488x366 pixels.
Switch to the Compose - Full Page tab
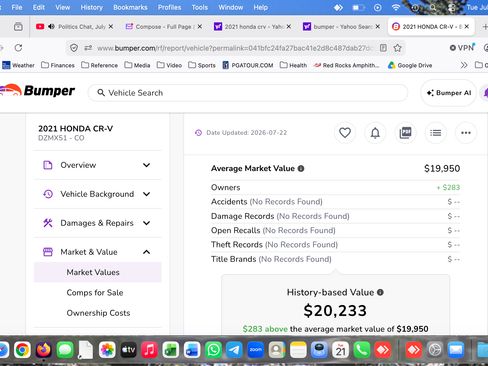tap(163, 26)
